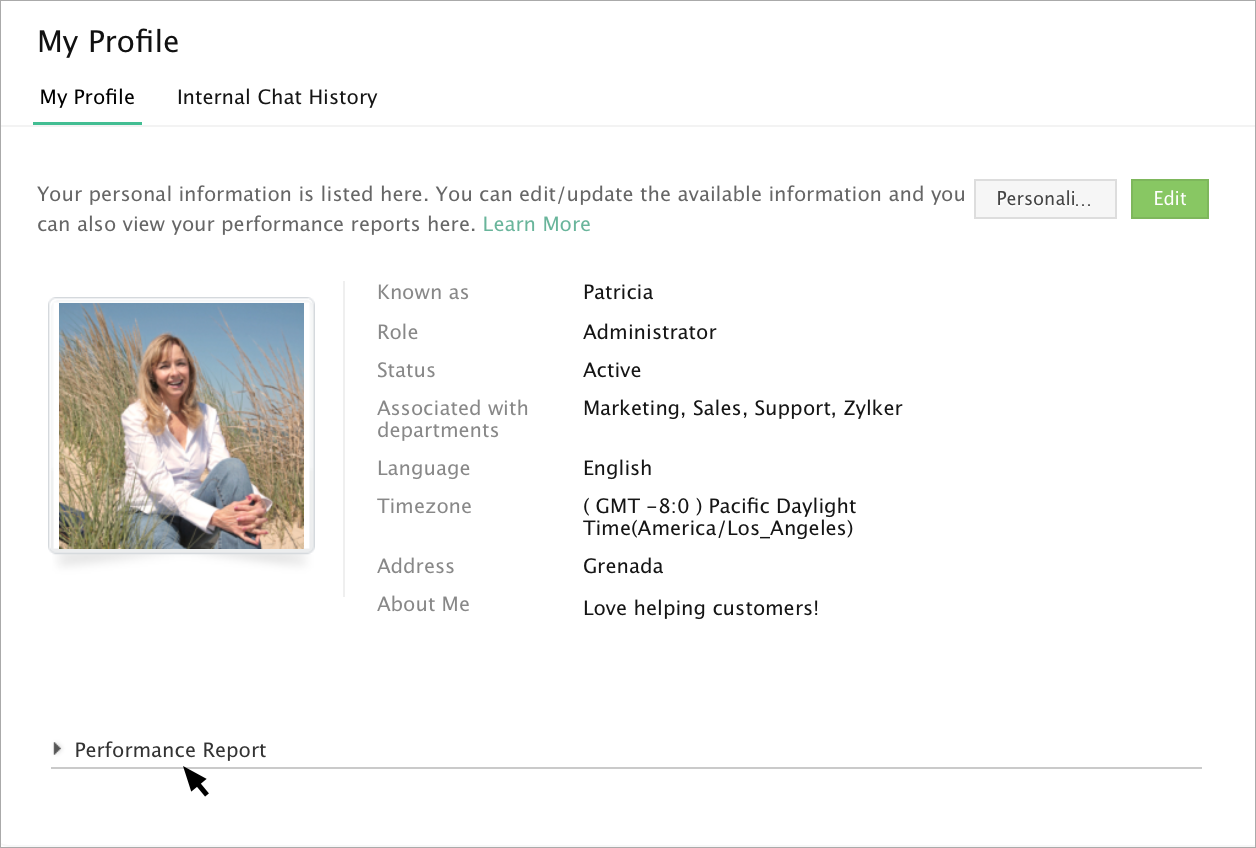Click the English language value
Image resolution: width=1256 pixels, height=848 pixels.
tap(617, 468)
